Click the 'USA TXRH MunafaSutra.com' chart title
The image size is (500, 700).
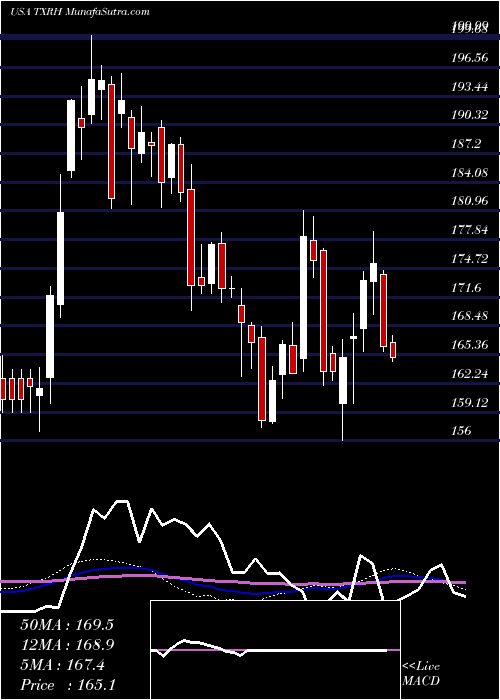click(79, 11)
